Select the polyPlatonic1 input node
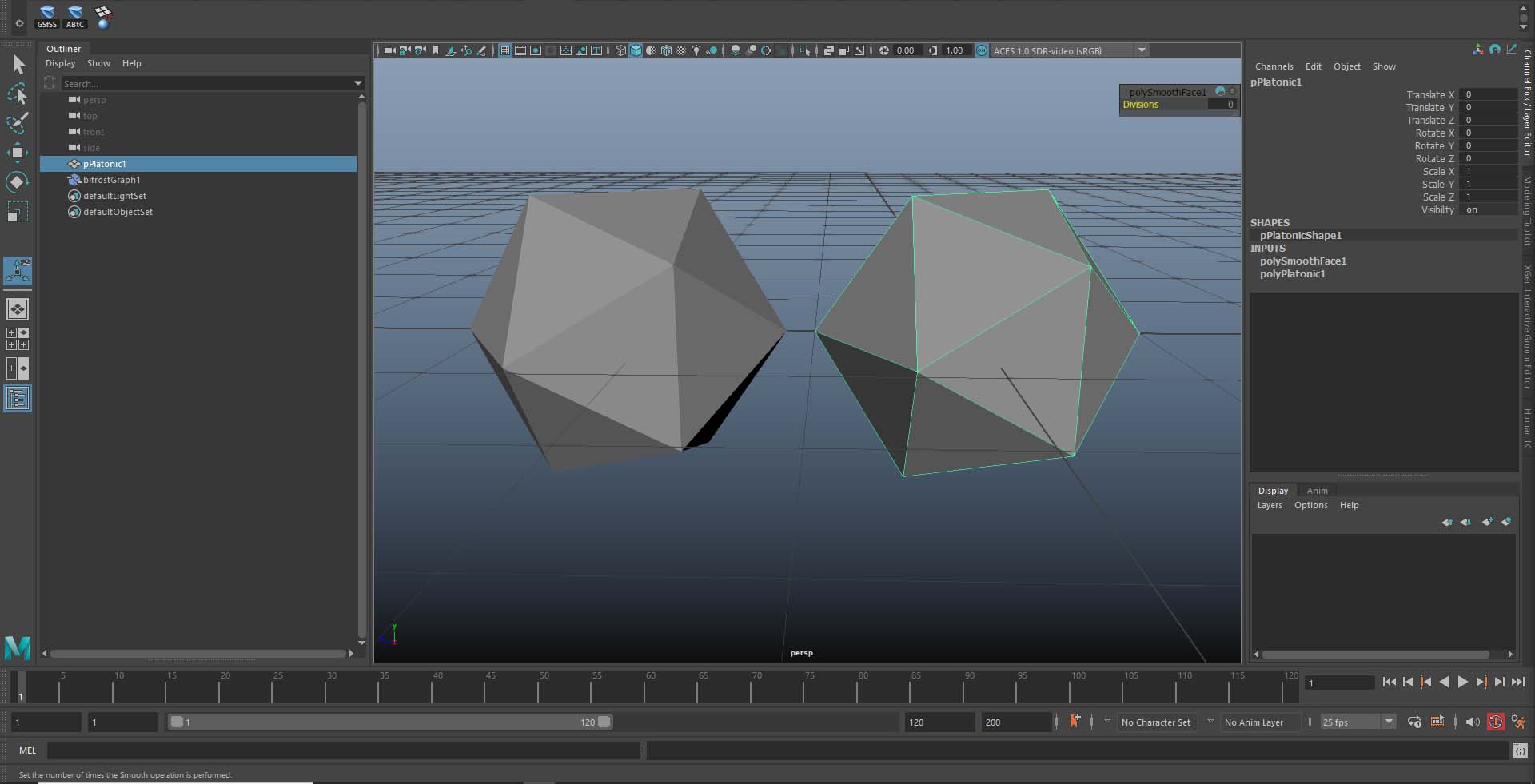Image resolution: width=1535 pixels, height=784 pixels. [x=1293, y=273]
